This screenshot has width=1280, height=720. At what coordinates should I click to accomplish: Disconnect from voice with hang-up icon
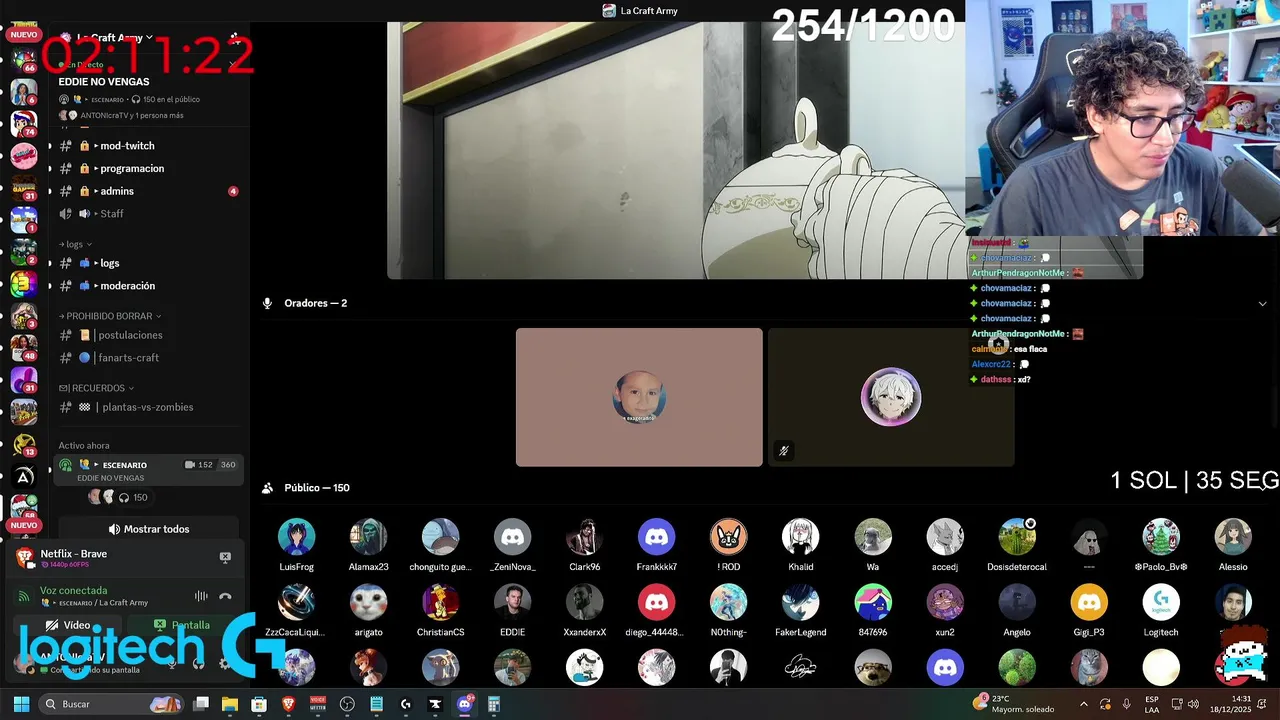pos(225,596)
